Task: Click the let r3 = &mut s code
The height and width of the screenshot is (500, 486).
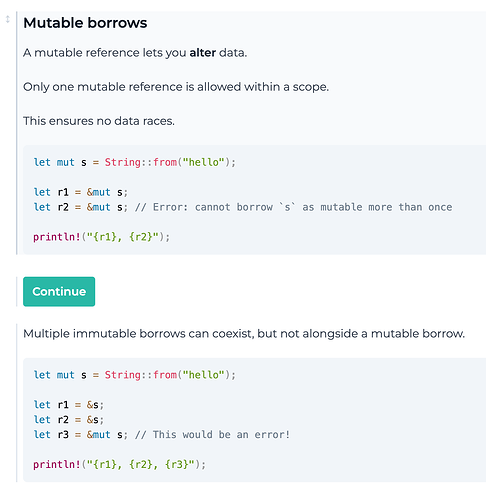Action: (80, 435)
